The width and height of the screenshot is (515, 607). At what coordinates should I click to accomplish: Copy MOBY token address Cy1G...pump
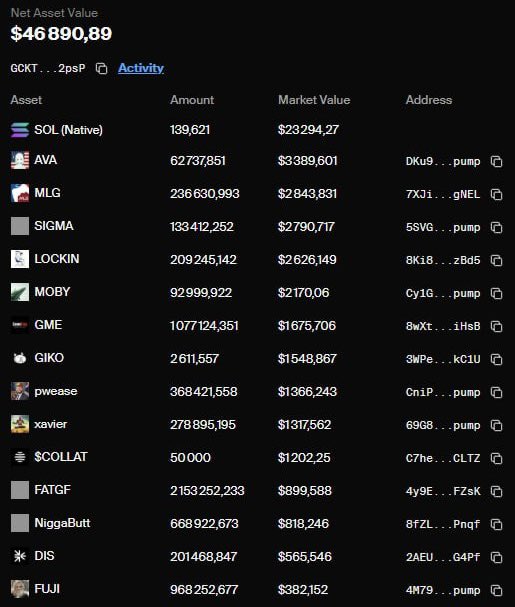[496, 293]
